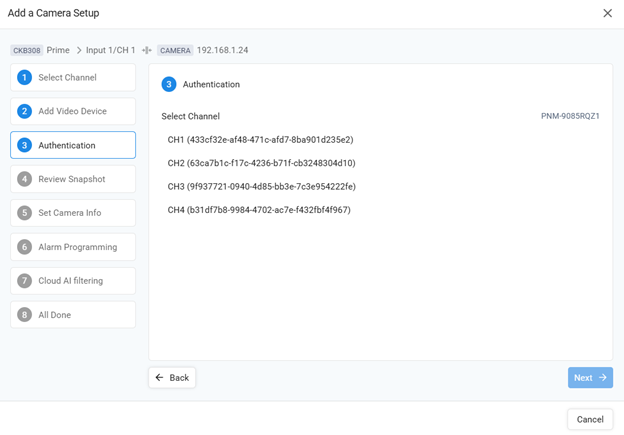Image resolution: width=624 pixels, height=435 pixels.
Task: Click the connection icon before CAMERA
Action: point(147,50)
